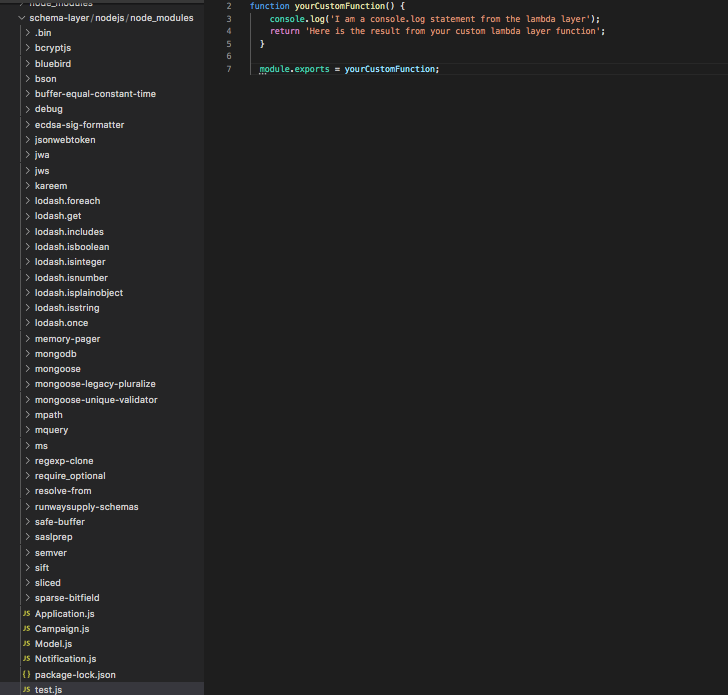Click the return keyword on line 4

point(285,31)
